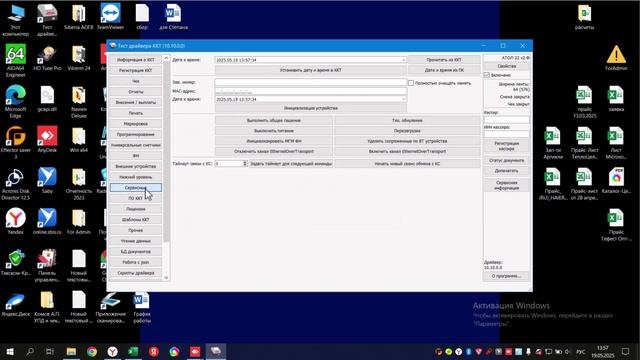Select the For Admin folder icon

coord(79,221)
